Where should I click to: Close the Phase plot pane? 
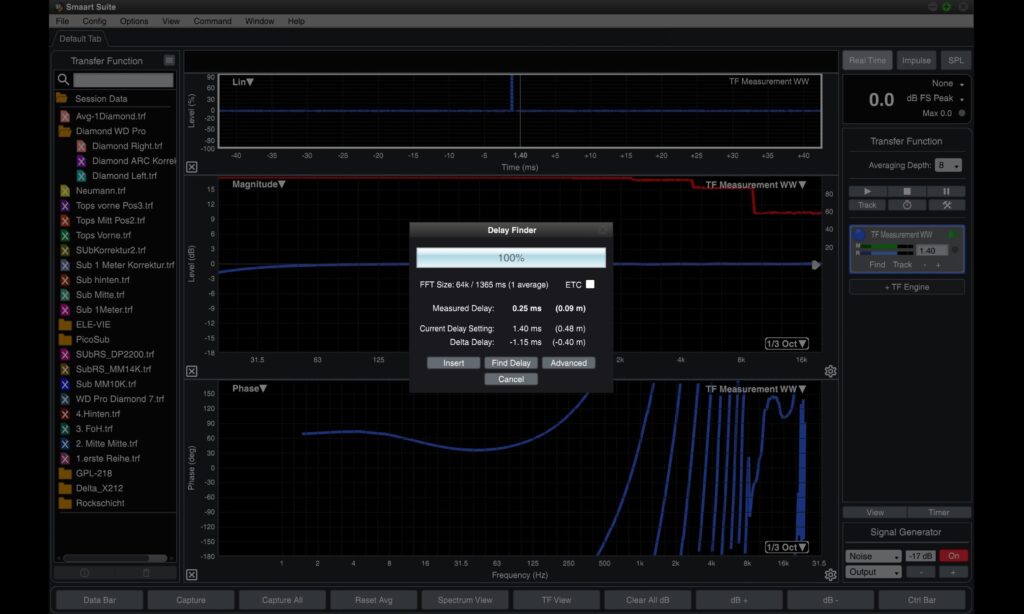pyautogui.click(x=191, y=575)
